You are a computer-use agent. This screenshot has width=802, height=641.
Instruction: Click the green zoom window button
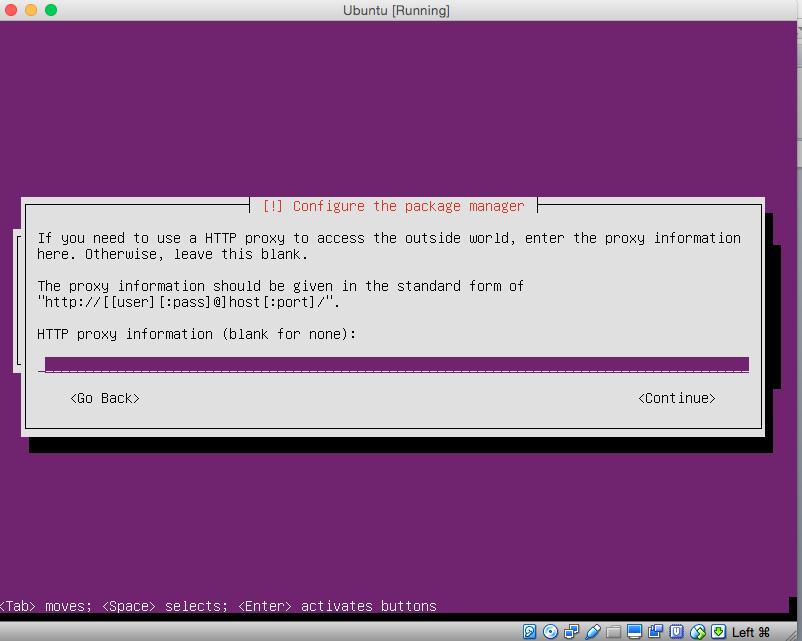coord(51,10)
